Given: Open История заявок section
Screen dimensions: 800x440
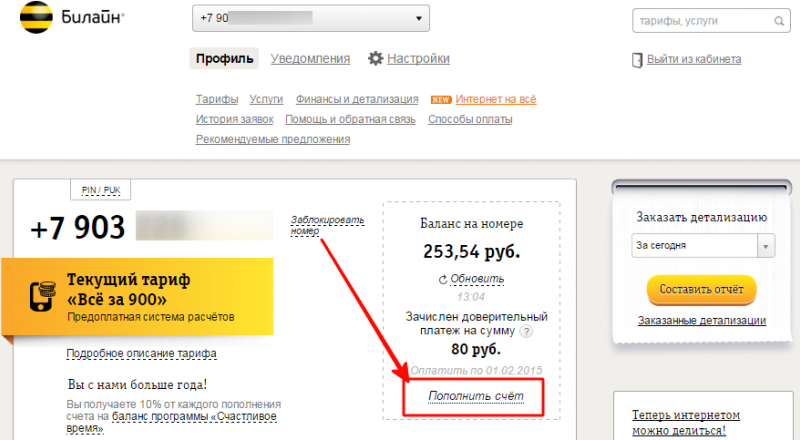Looking at the screenshot, I should pos(235,119).
